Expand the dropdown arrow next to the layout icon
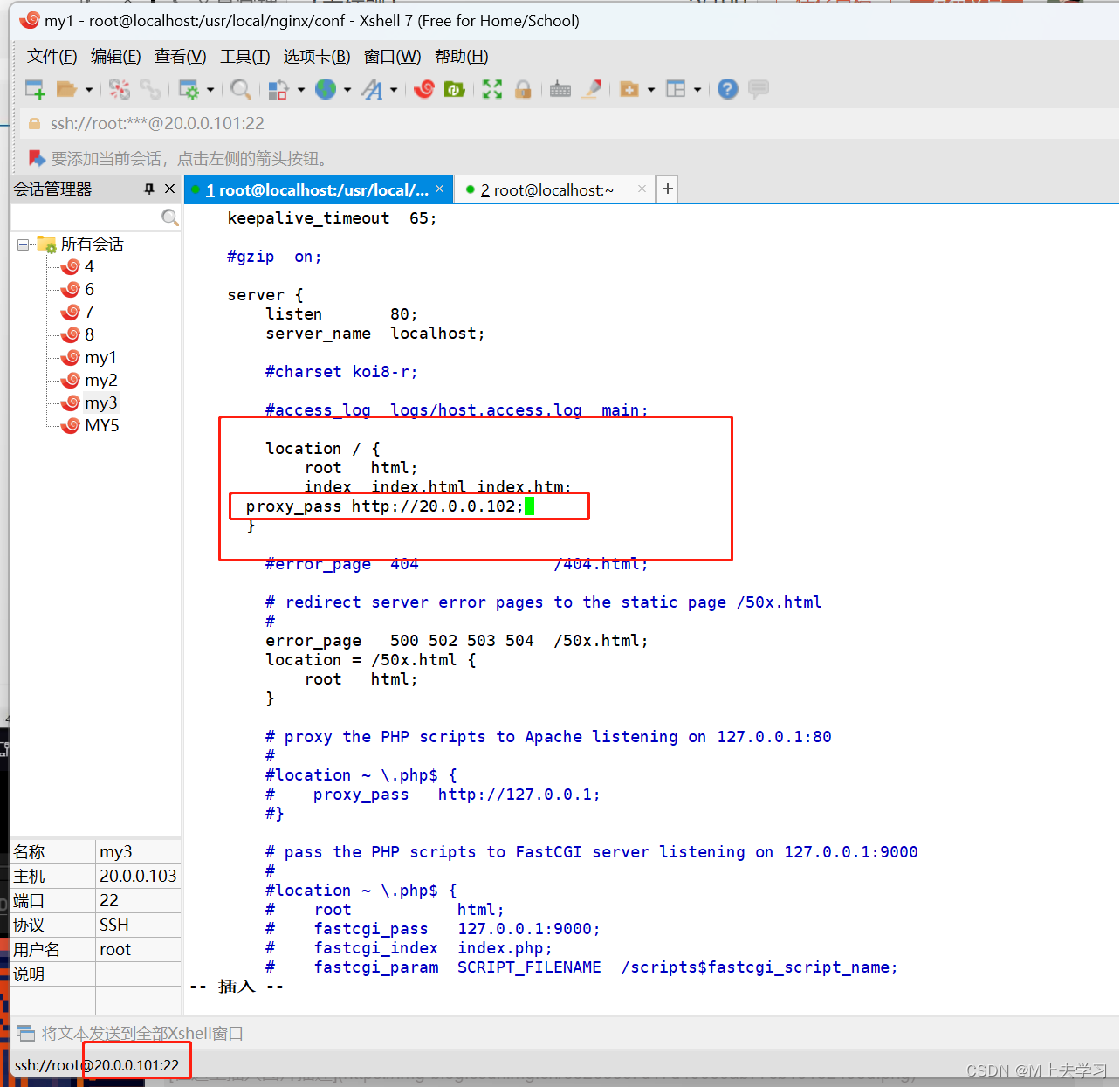 (x=301, y=89)
